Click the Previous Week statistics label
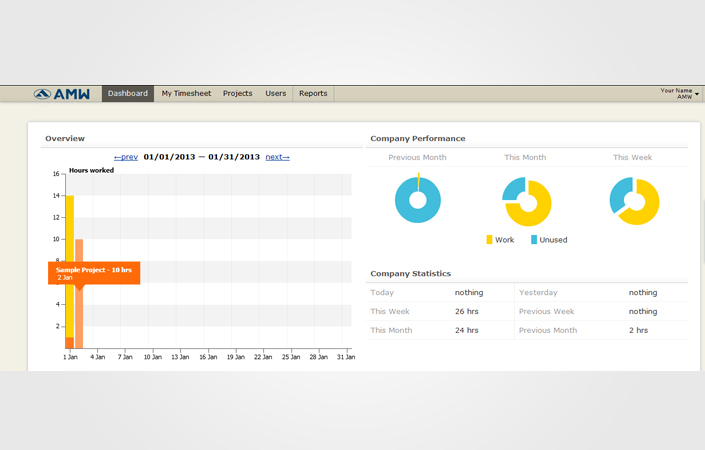Image resolution: width=705 pixels, height=450 pixels. tap(546, 311)
